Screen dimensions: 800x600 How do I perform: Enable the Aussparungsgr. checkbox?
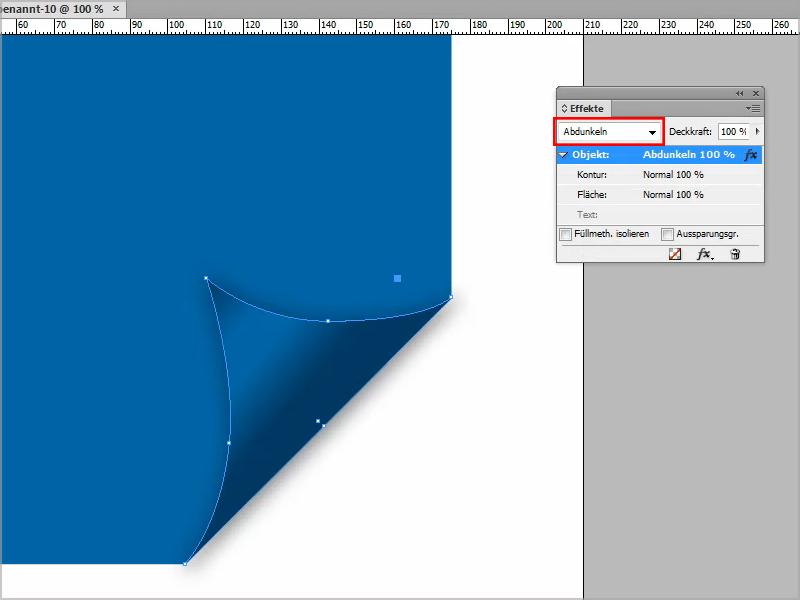click(x=666, y=233)
